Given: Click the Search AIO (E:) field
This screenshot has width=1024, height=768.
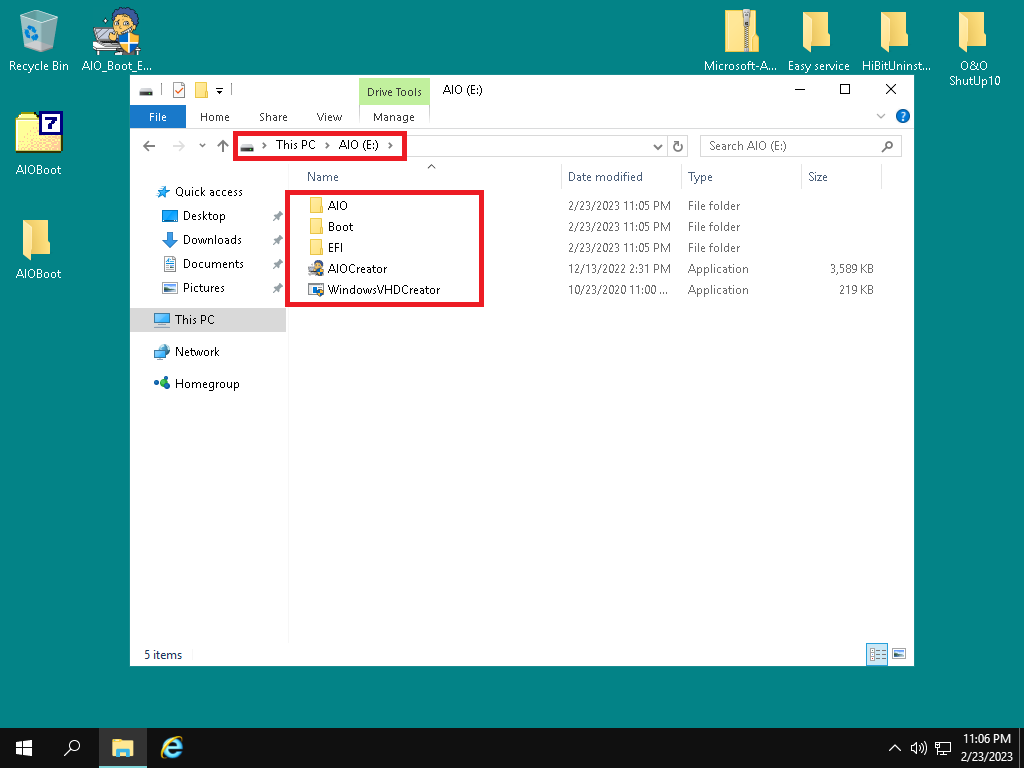Looking at the screenshot, I should [x=790, y=146].
